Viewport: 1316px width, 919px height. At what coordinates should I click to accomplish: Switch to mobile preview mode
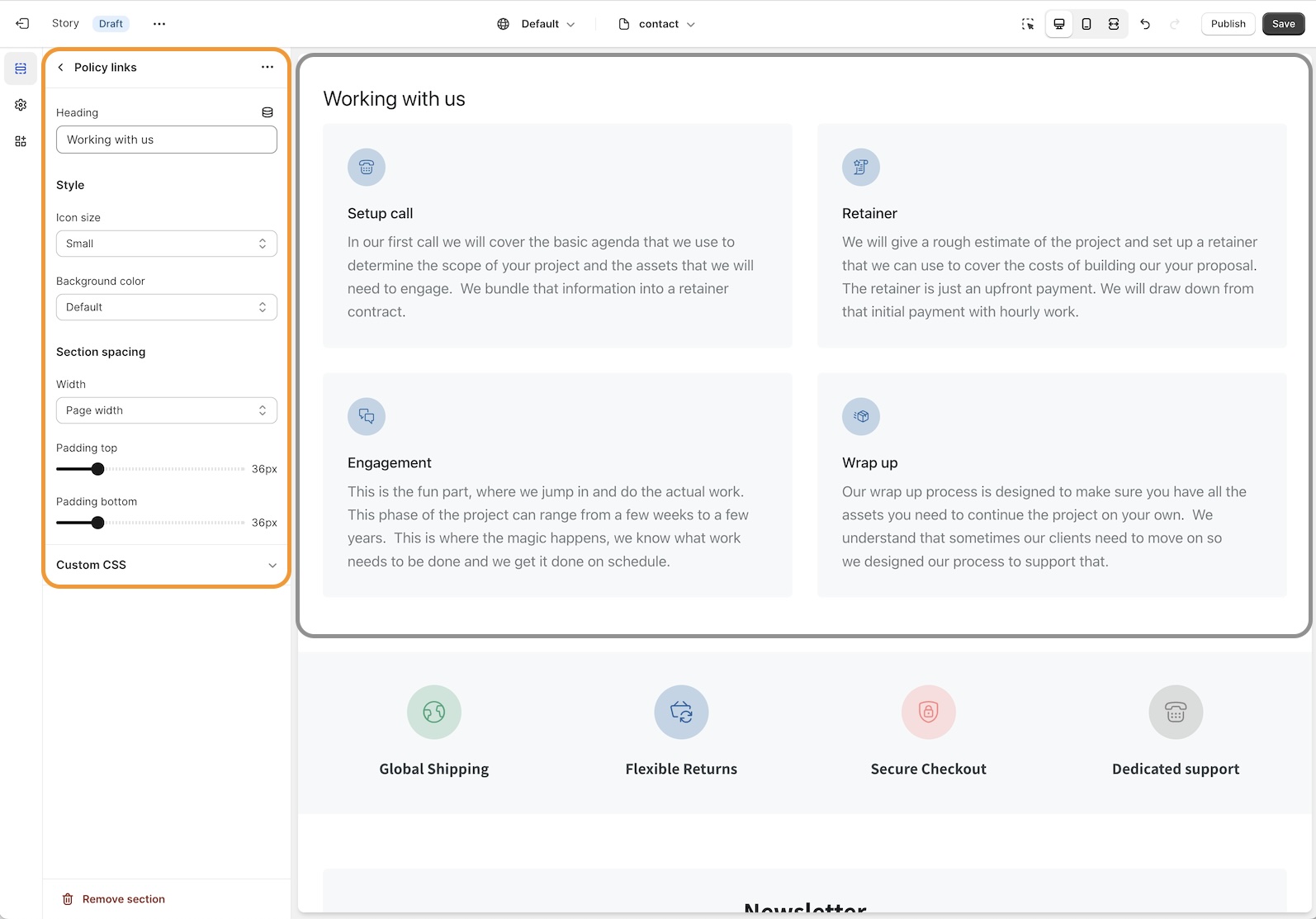tap(1086, 24)
